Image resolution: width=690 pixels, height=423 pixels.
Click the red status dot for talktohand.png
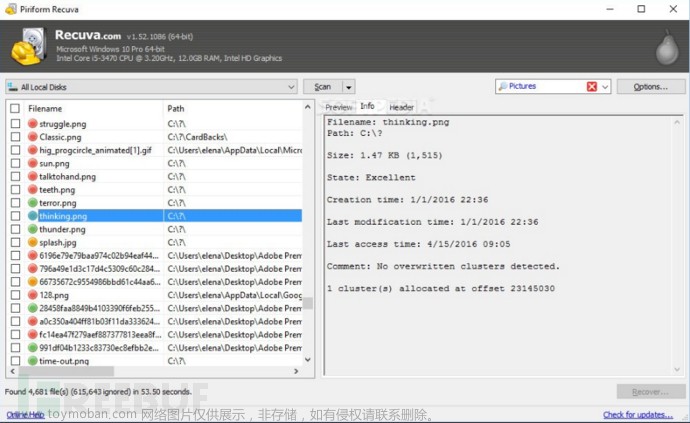point(33,177)
